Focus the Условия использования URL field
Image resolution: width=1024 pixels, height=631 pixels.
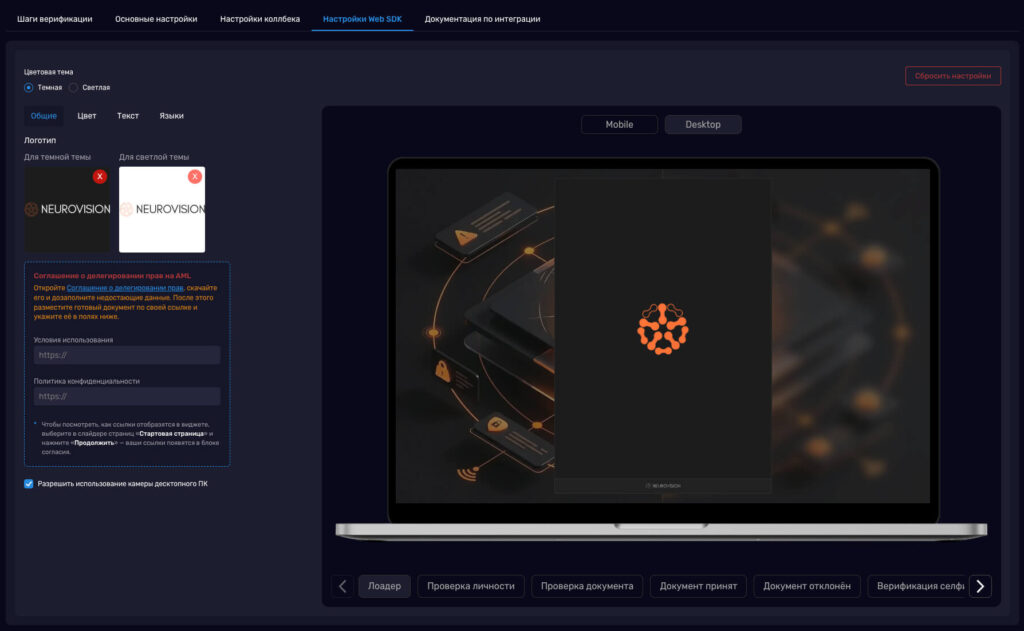[127, 355]
